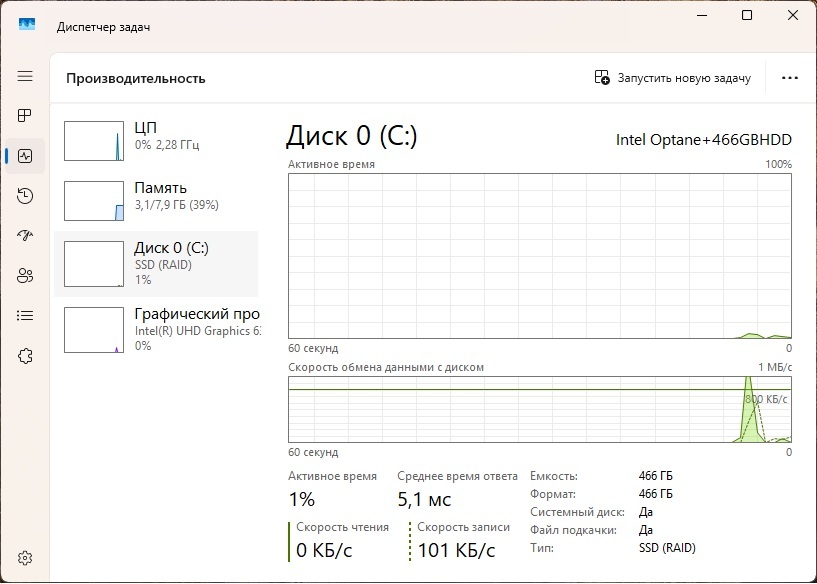
Task: Open the App history clock icon
Action: (25, 196)
